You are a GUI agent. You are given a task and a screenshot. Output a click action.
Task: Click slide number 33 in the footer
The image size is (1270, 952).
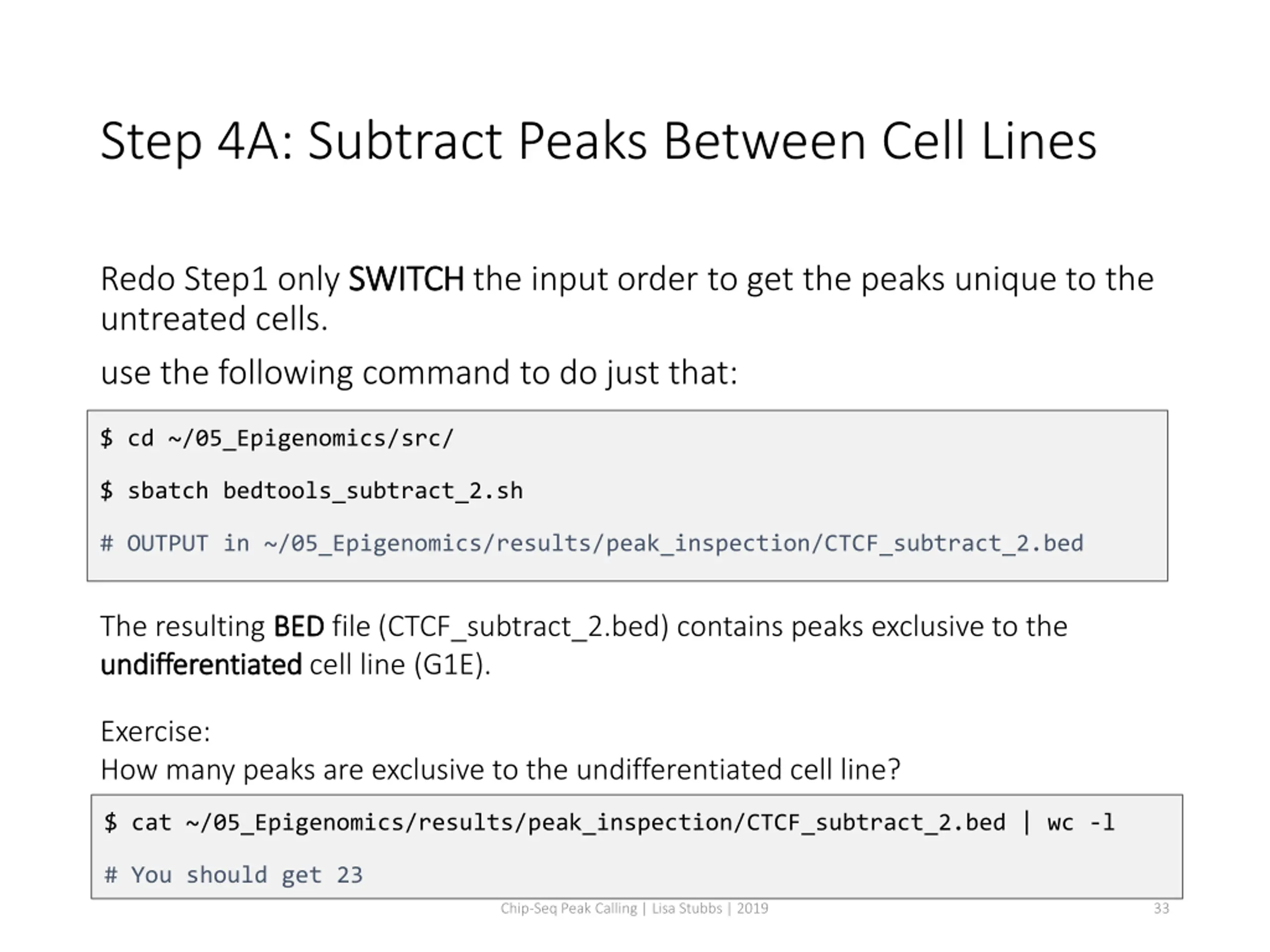click(x=1161, y=908)
